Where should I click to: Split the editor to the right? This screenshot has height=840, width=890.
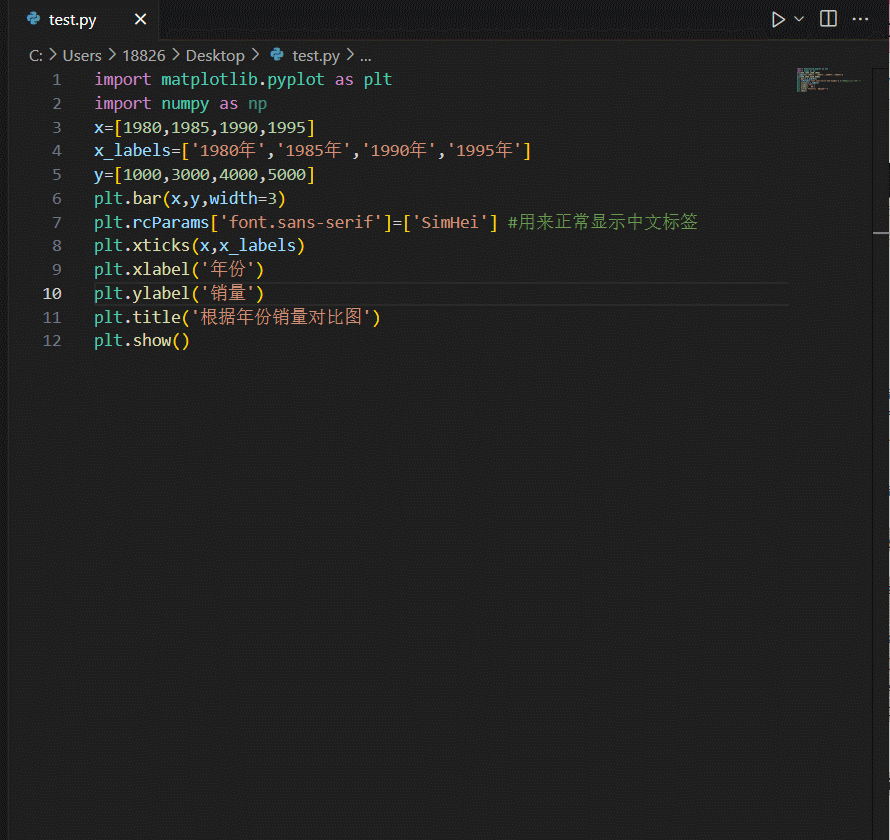pos(828,19)
